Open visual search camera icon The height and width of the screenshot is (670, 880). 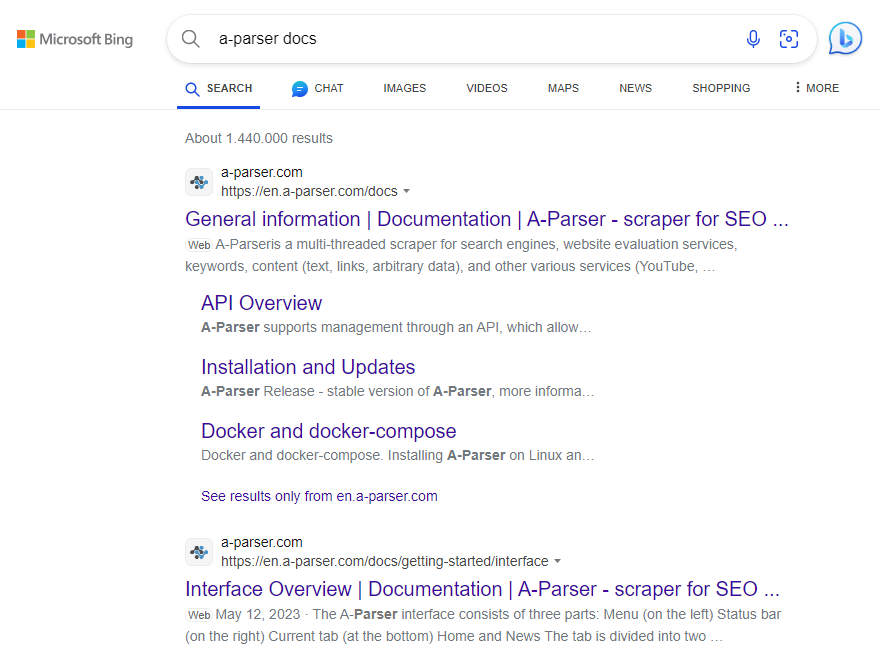[x=789, y=39]
